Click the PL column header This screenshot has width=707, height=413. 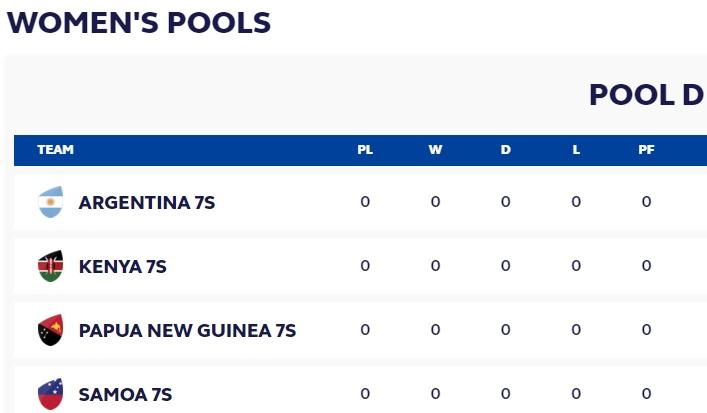(365, 150)
